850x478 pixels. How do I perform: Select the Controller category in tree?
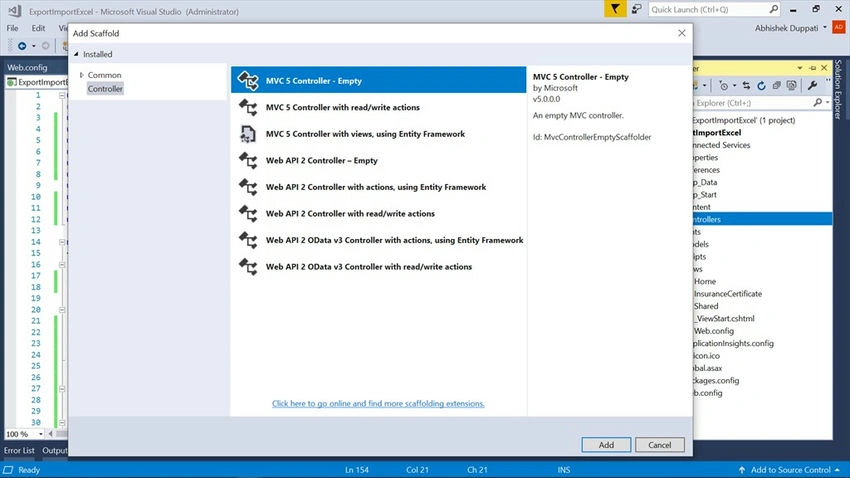105,89
